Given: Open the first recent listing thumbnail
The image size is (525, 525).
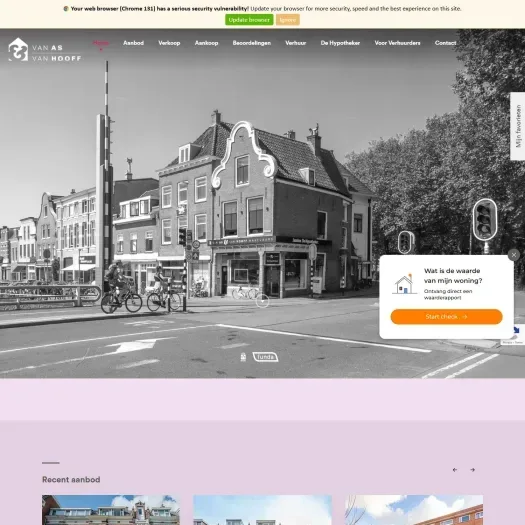Looking at the screenshot, I should (x=111, y=510).
